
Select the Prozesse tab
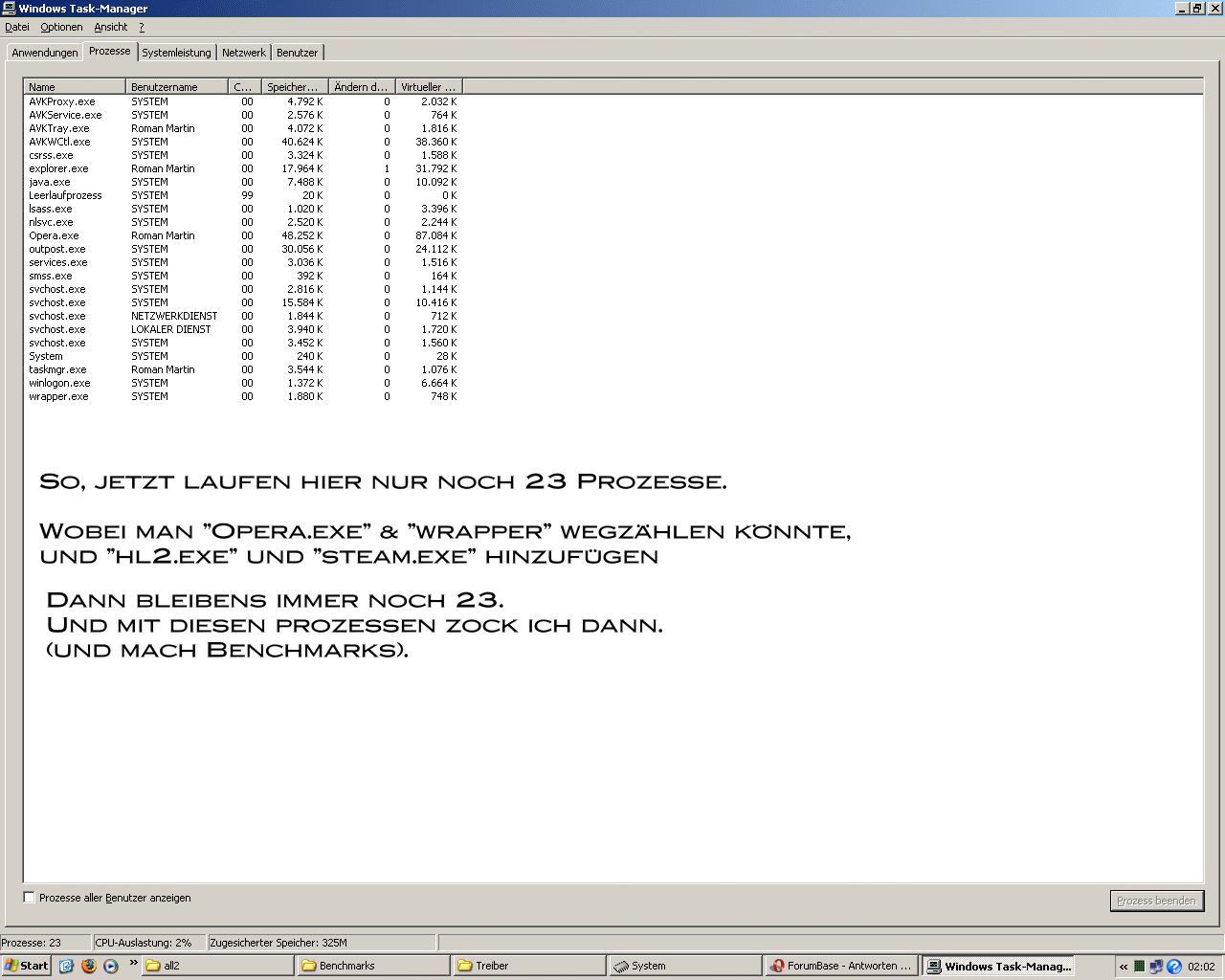[110, 51]
